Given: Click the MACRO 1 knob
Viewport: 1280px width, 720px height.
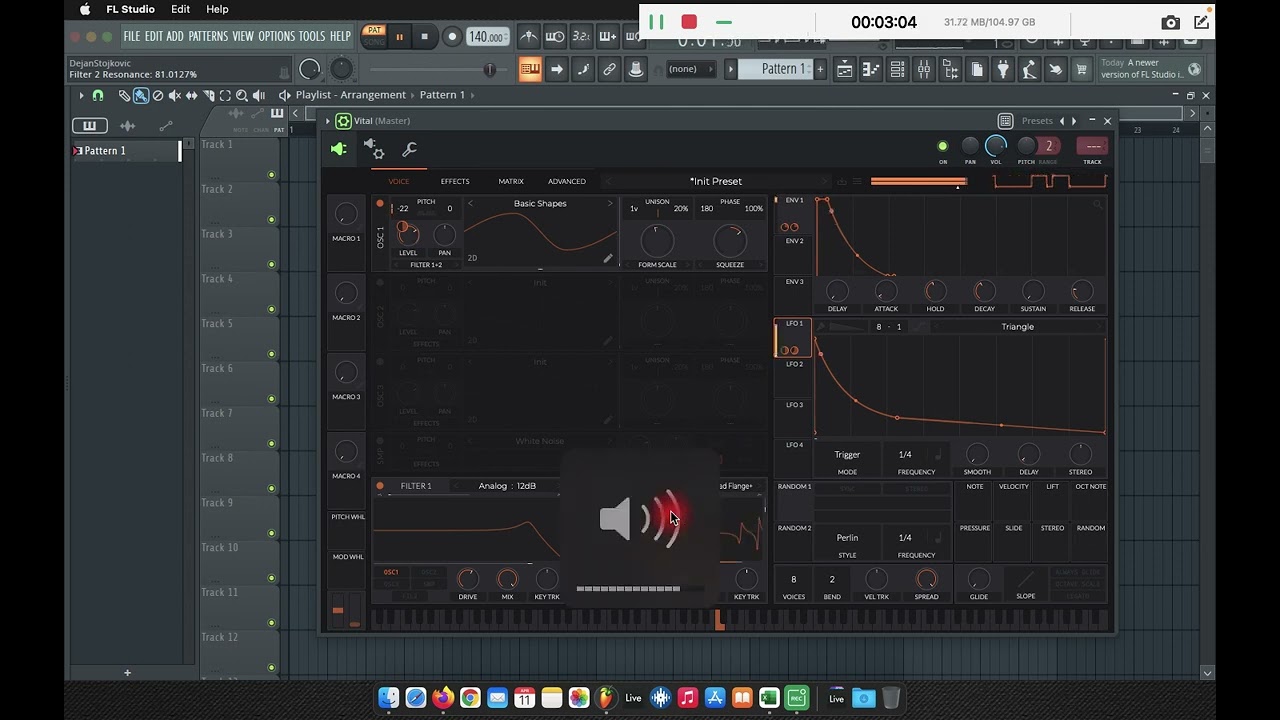Looking at the screenshot, I should coord(346,213).
